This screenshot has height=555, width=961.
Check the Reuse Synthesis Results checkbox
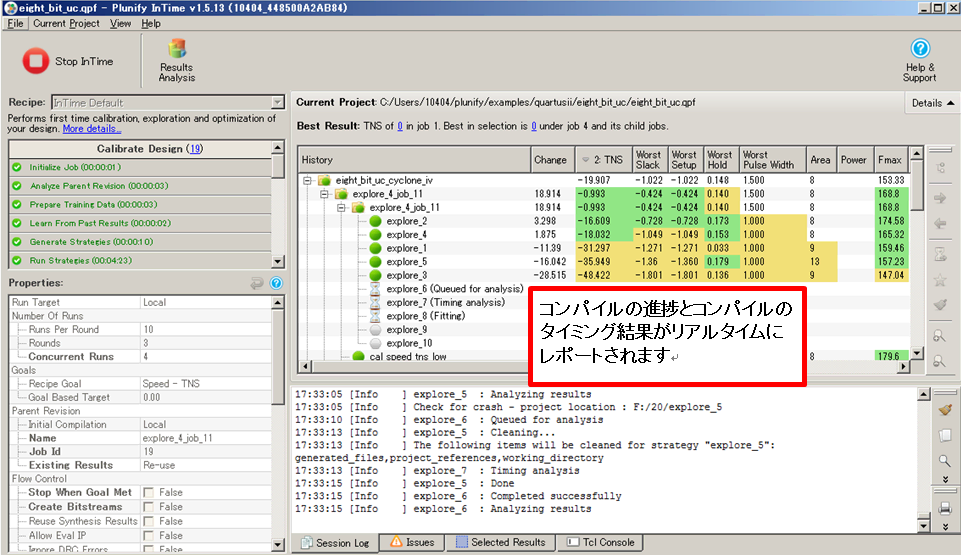pos(148,521)
